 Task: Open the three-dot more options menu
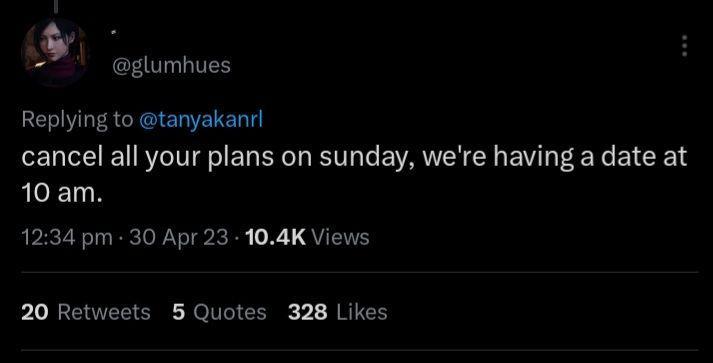[x=684, y=46]
